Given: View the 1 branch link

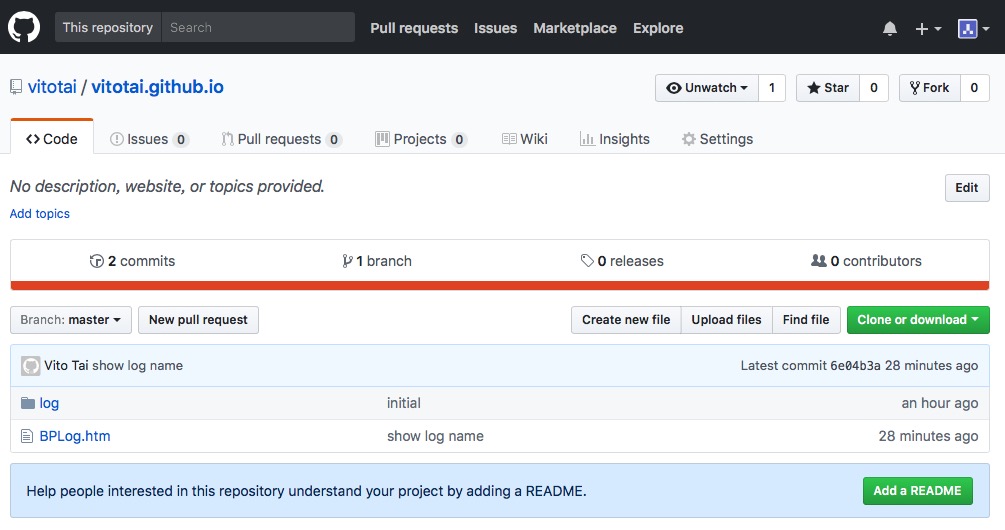Looking at the screenshot, I should 377,261.
